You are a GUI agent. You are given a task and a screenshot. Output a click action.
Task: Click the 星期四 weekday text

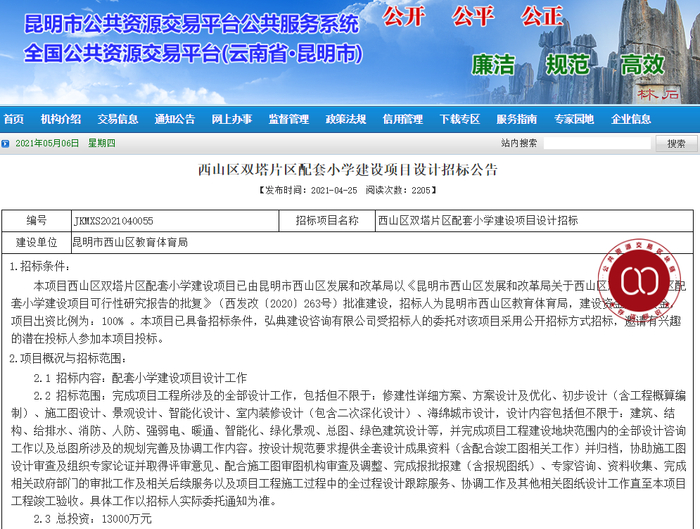point(102,143)
